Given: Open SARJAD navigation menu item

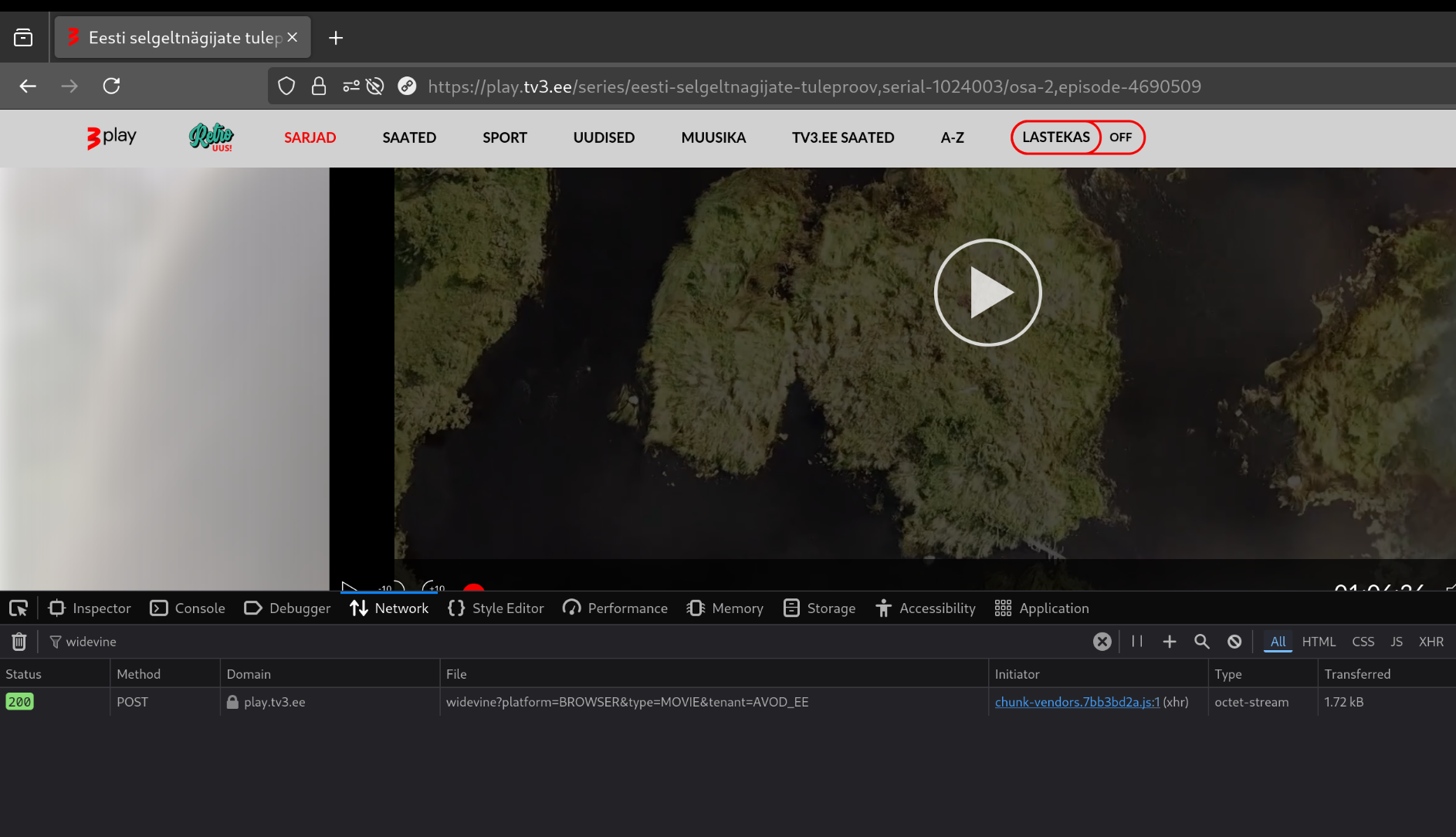Looking at the screenshot, I should [x=310, y=137].
